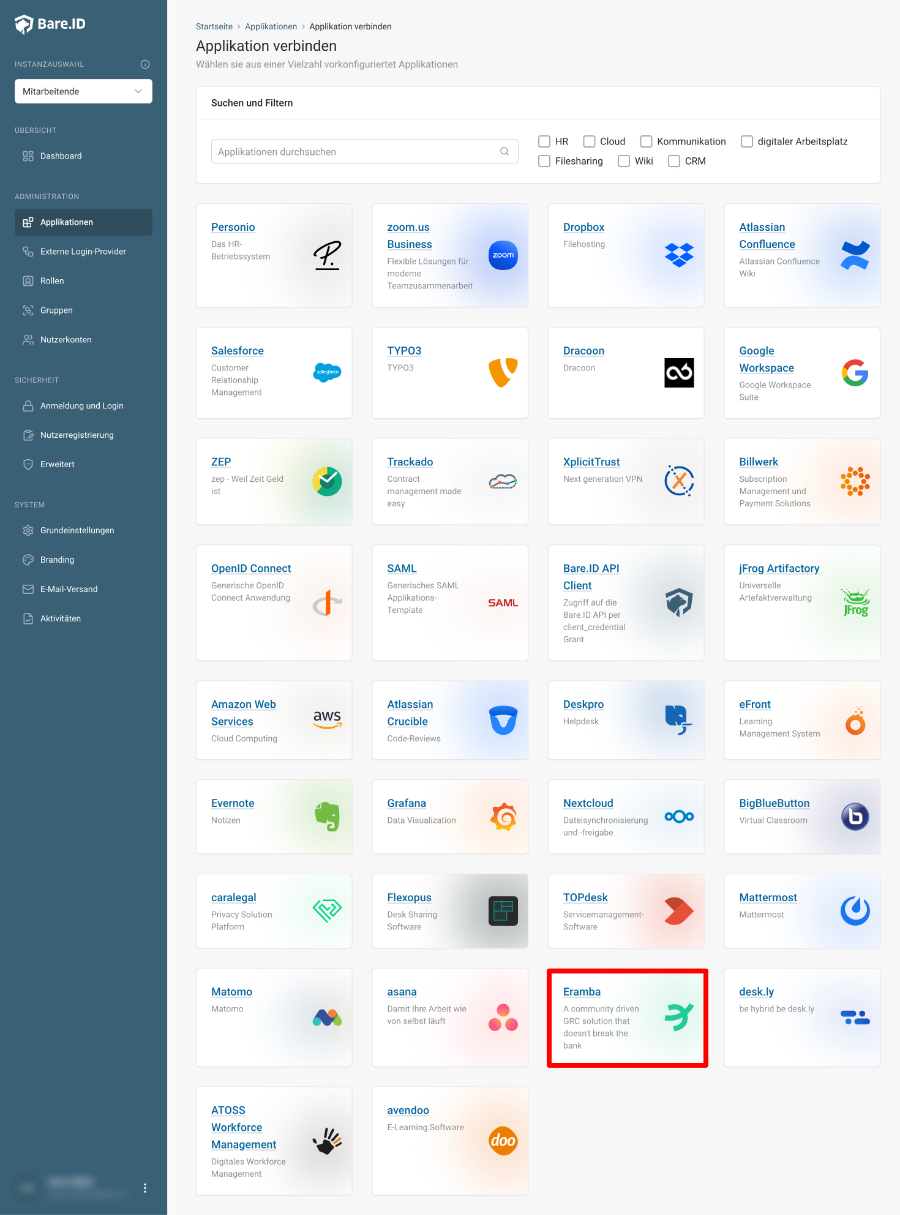Open Grundeinstellungen in the sidebar
The width and height of the screenshot is (900, 1215).
(x=84, y=530)
